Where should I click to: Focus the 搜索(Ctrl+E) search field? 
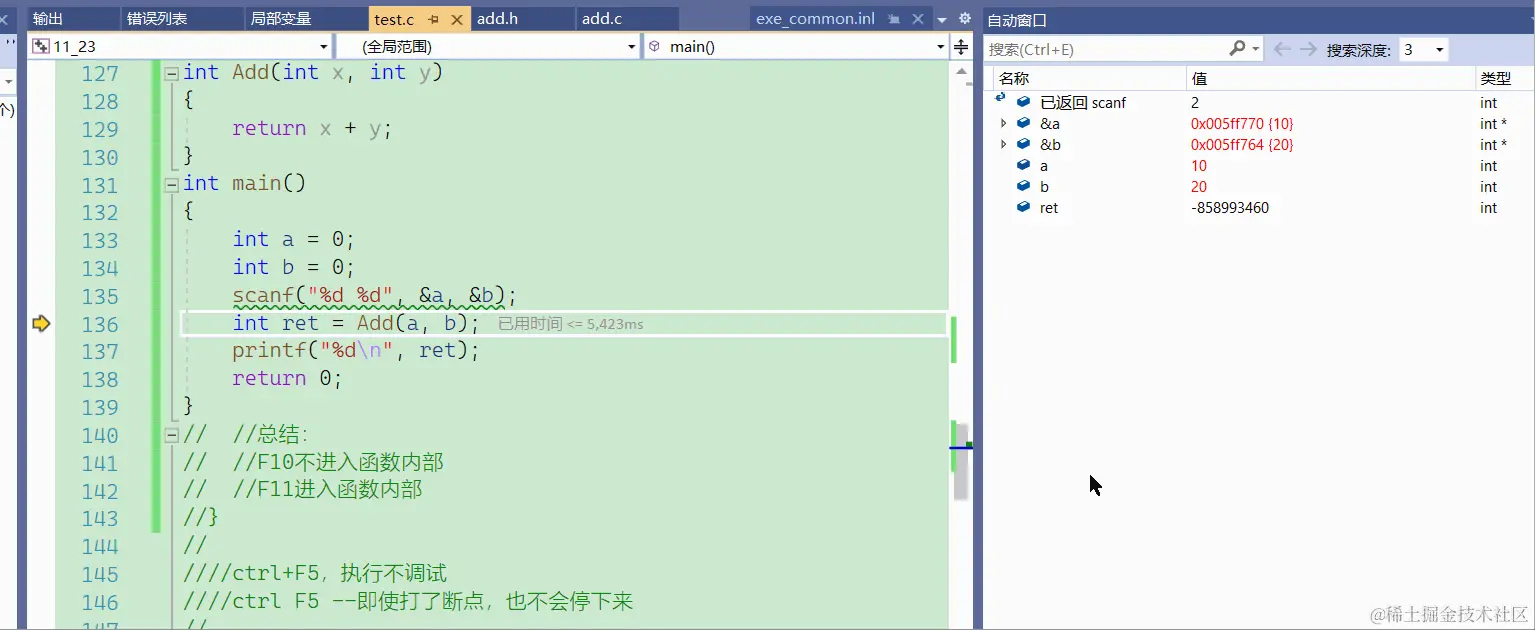pyautogui.click(x=1105, y=49)
